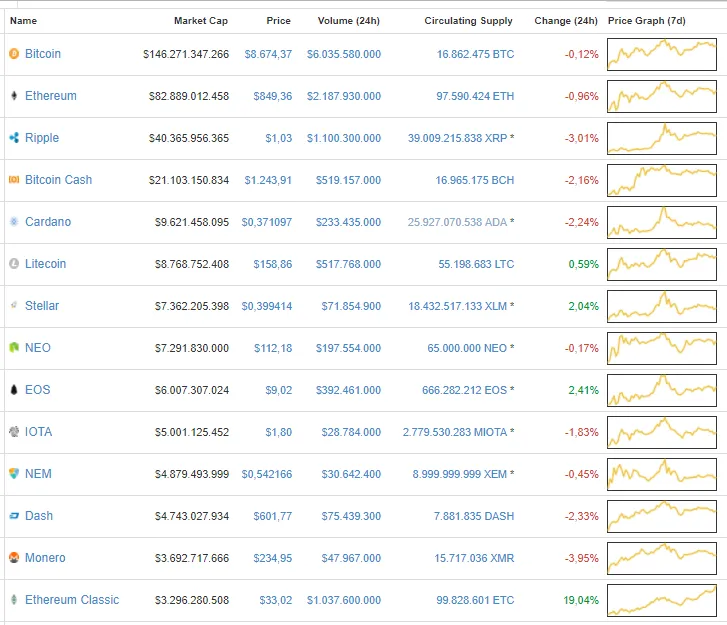Click Bitcoin Cash price $1.243,91
The image size is (727, 625).
268,180
